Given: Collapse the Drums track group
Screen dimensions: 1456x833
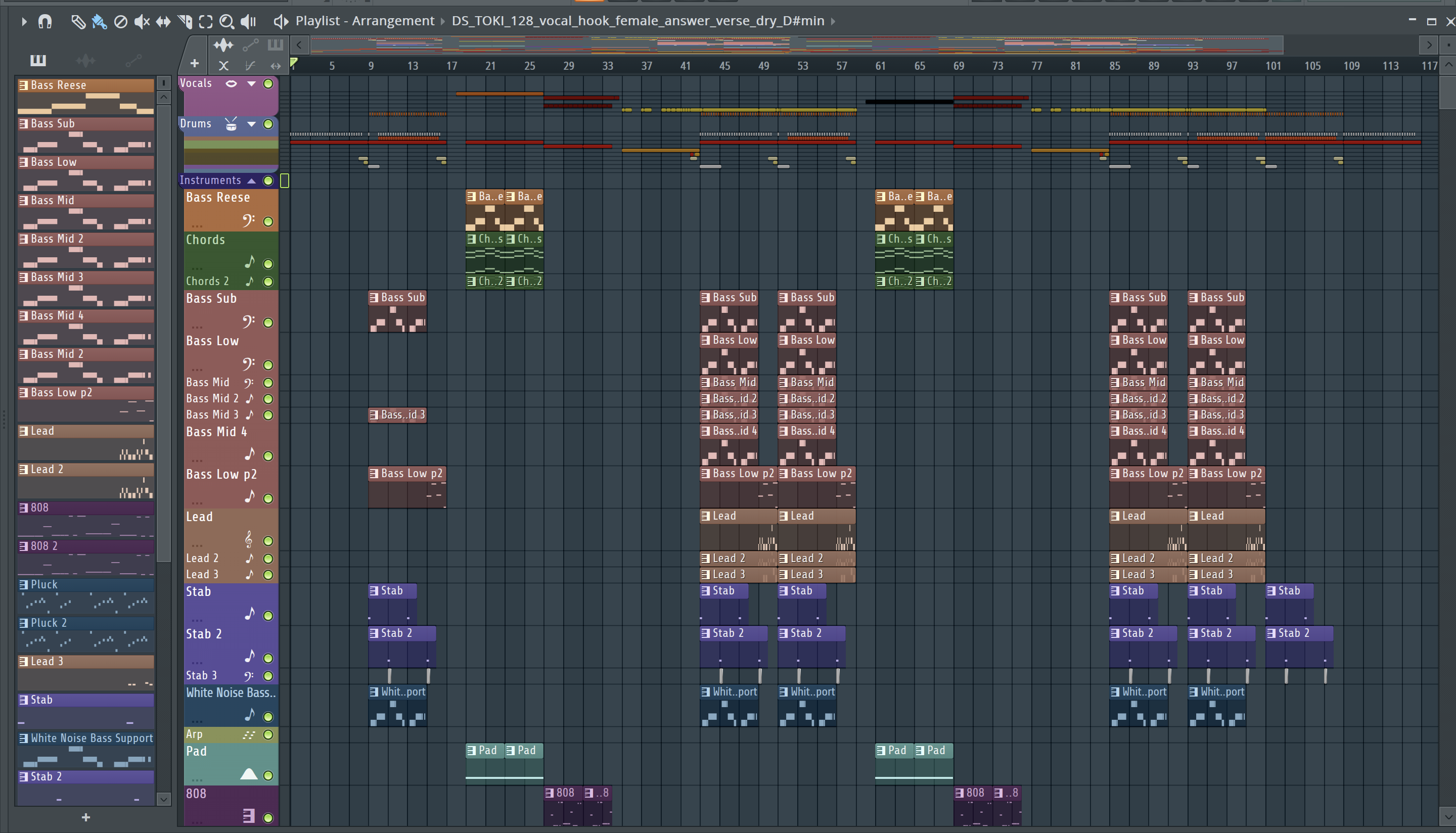Looking at the screenshot, I should tap(251, 124).
